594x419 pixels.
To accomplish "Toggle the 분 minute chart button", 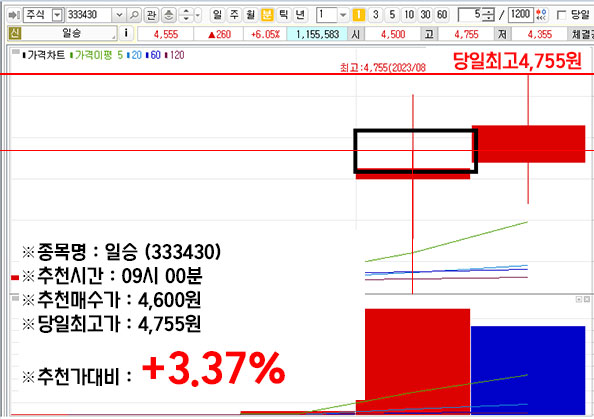I will [267, 15].
